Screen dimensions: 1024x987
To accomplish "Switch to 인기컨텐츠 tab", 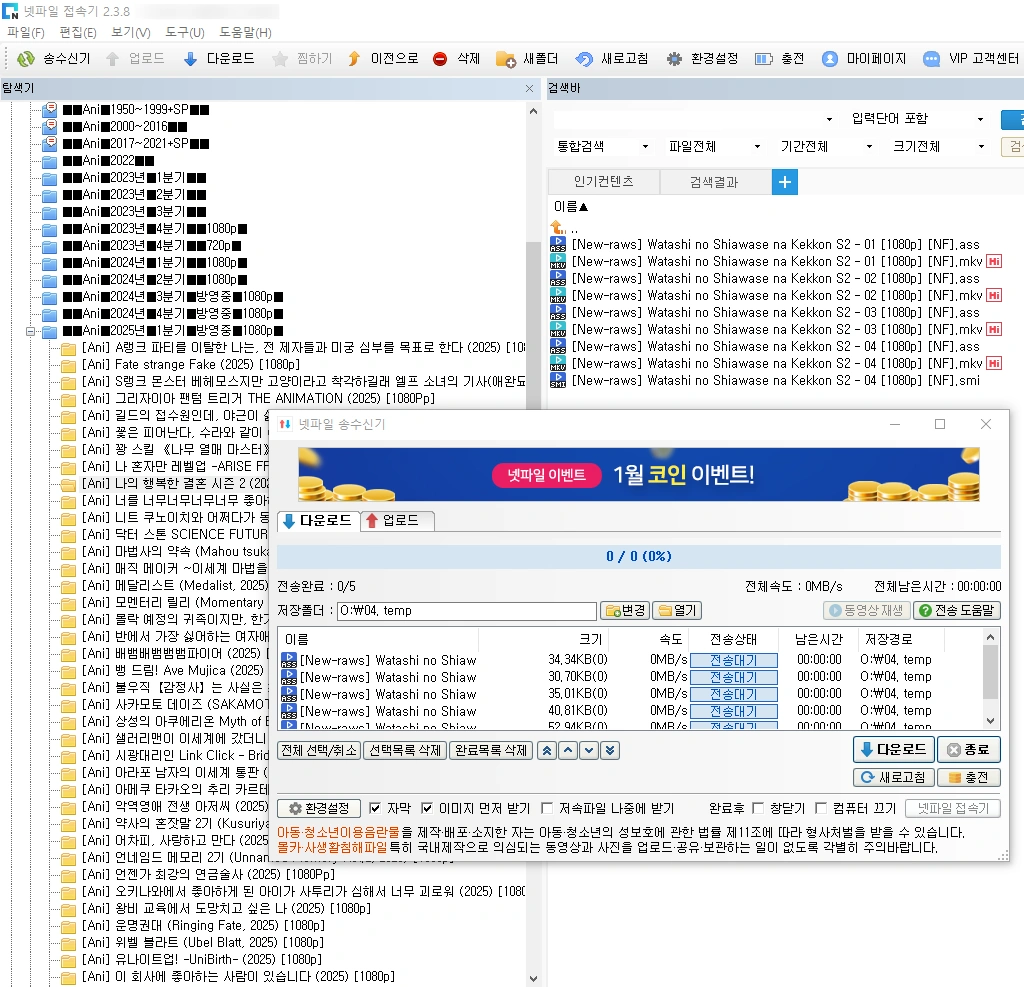I will (603, 182).
